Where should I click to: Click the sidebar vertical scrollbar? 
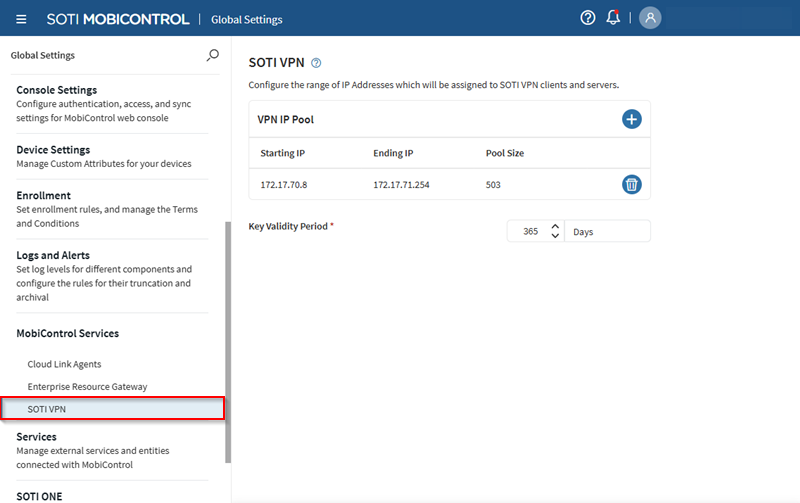[228, 342]
